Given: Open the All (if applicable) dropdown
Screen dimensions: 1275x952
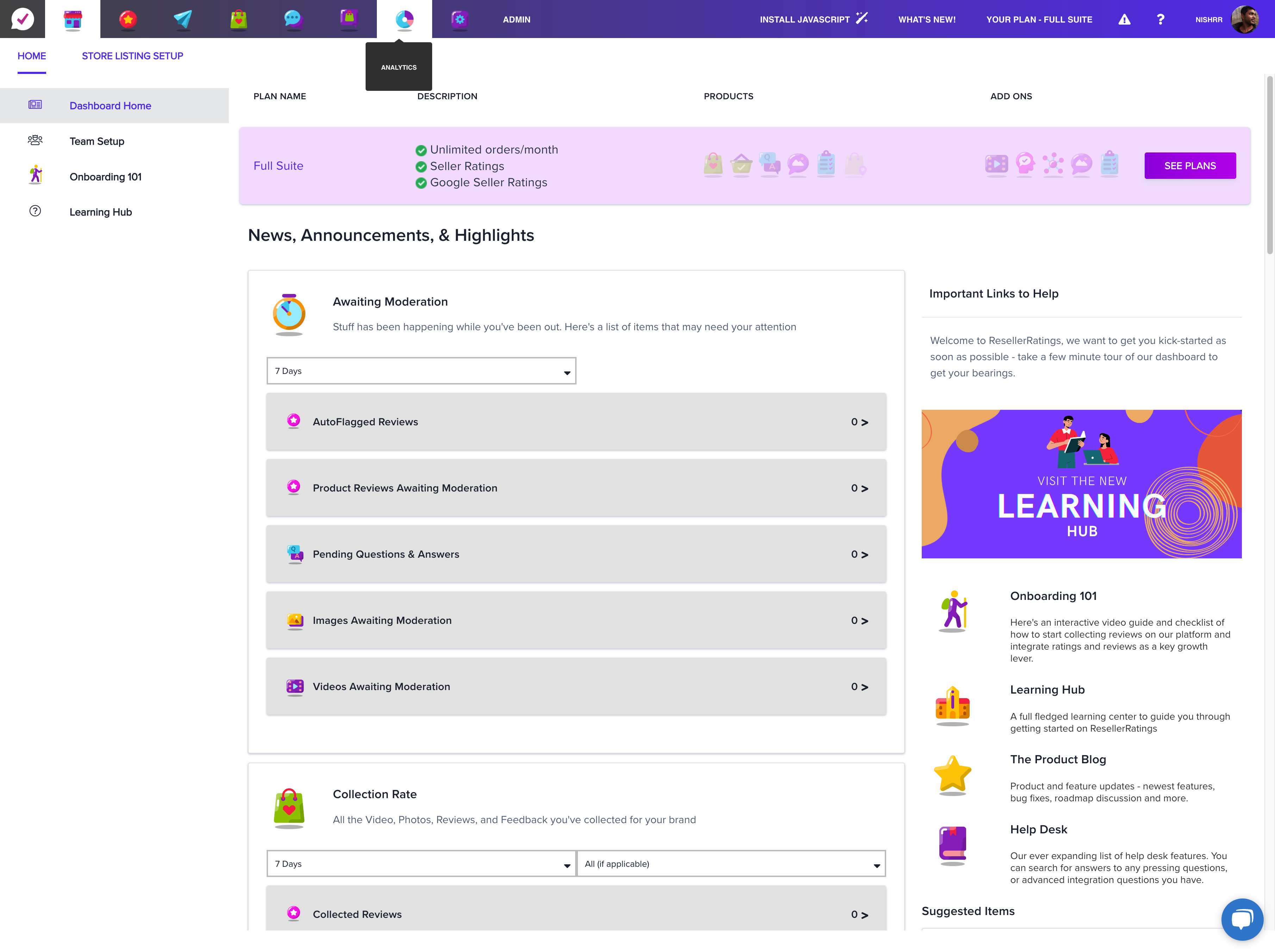Looking at the screenshot, I should click(x=731, y=863).
